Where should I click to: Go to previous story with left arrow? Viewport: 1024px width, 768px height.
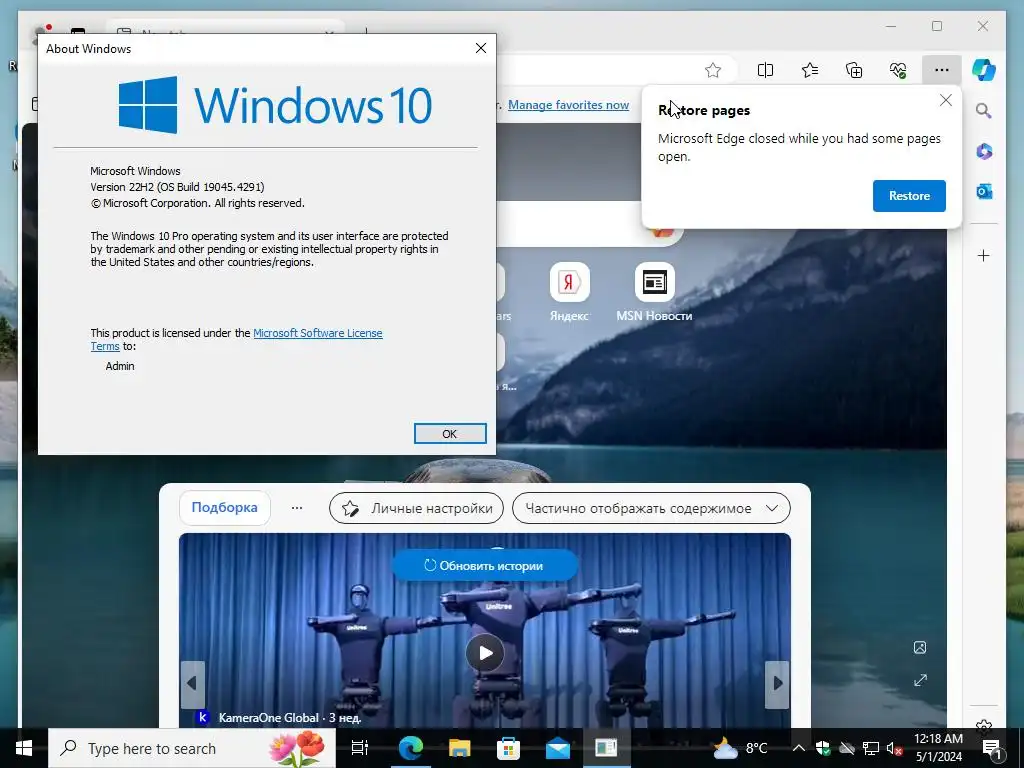pos(192,684)
